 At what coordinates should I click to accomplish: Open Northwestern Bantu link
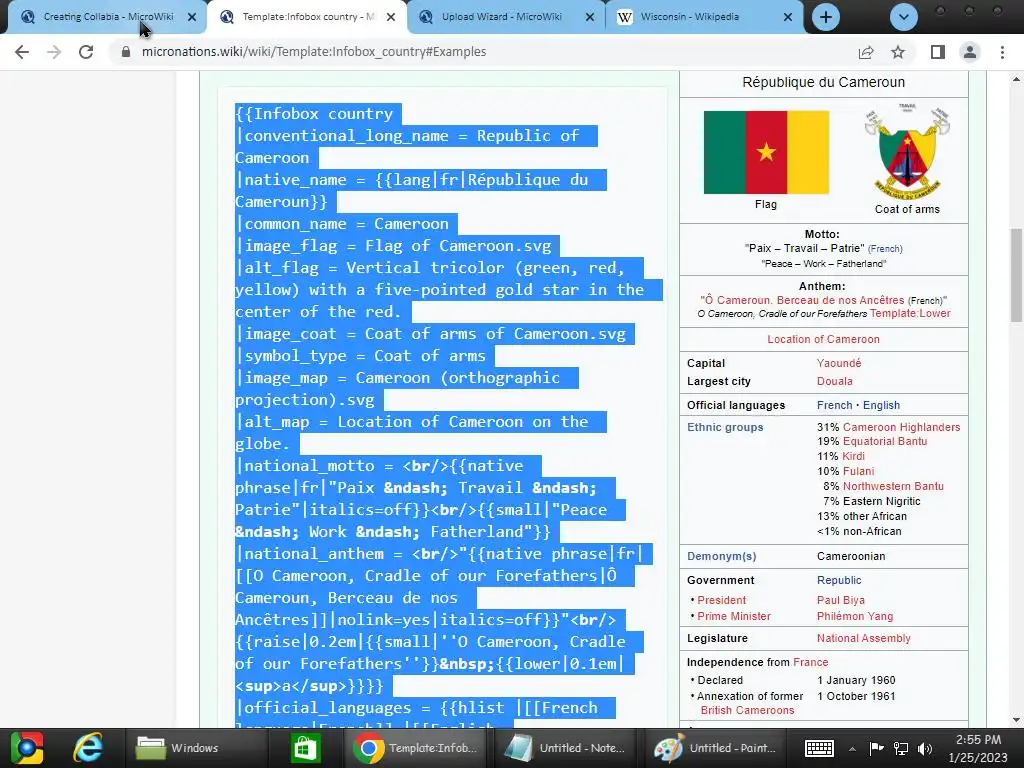point(893,487)
